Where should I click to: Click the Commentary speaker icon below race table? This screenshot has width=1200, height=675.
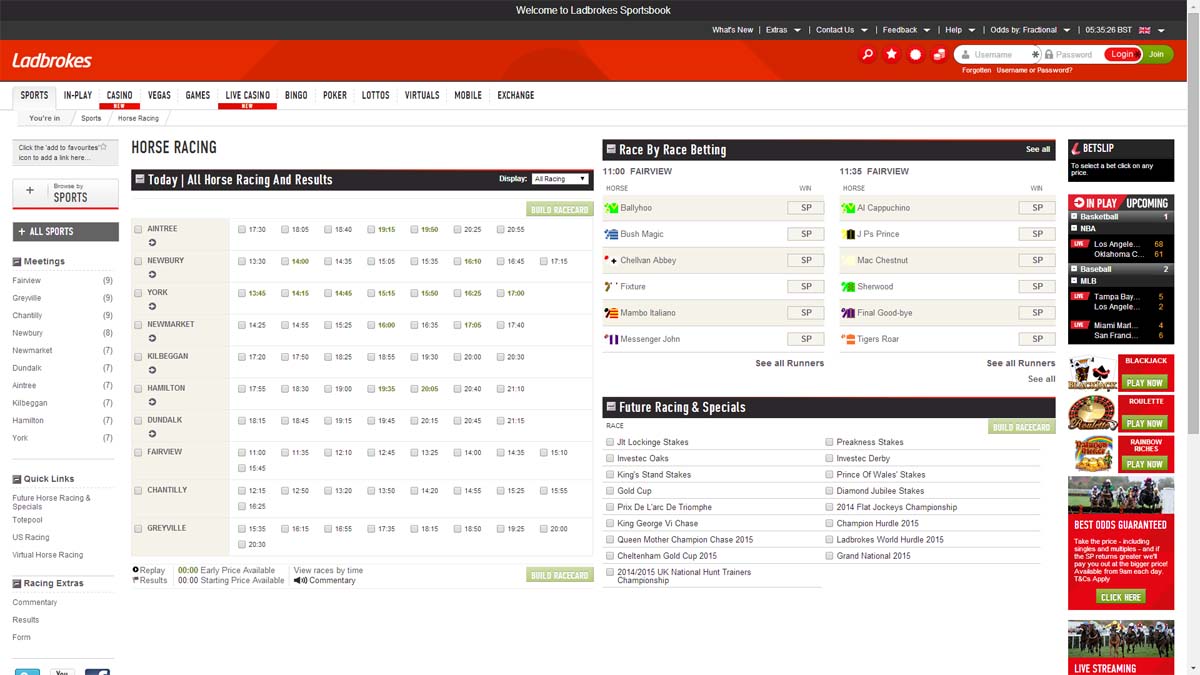(x=300, y=580)
